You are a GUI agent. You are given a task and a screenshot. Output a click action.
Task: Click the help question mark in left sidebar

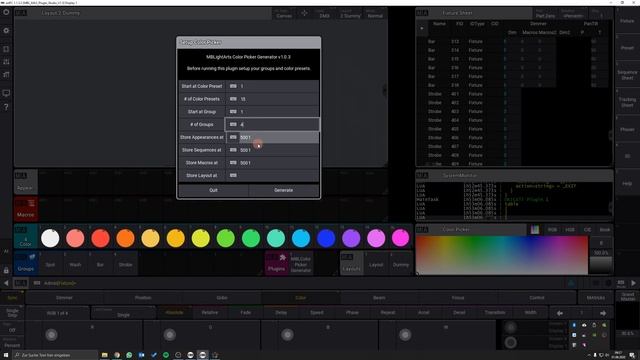[x=6, y=107]
